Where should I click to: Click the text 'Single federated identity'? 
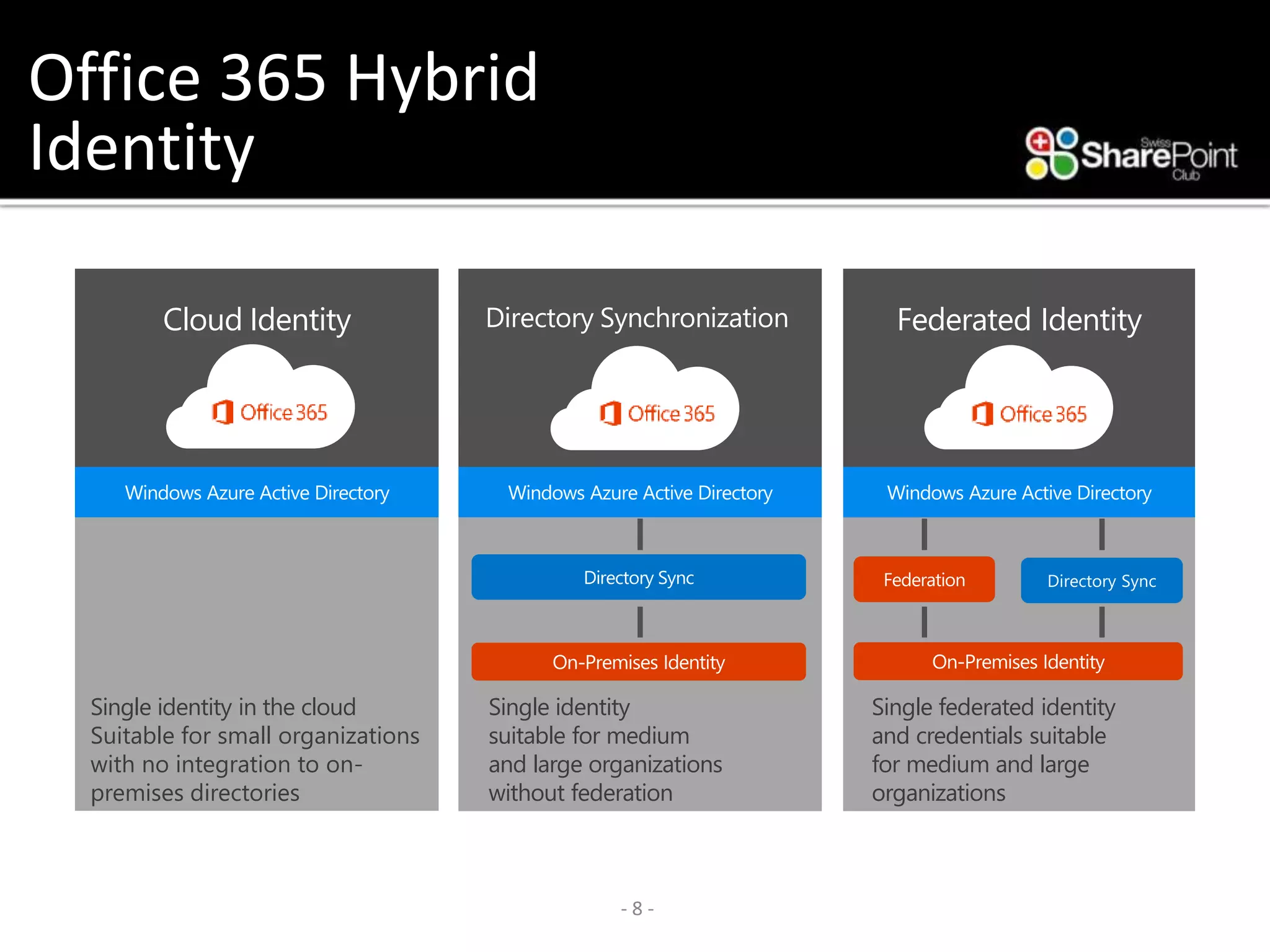[x=993, y=707]
